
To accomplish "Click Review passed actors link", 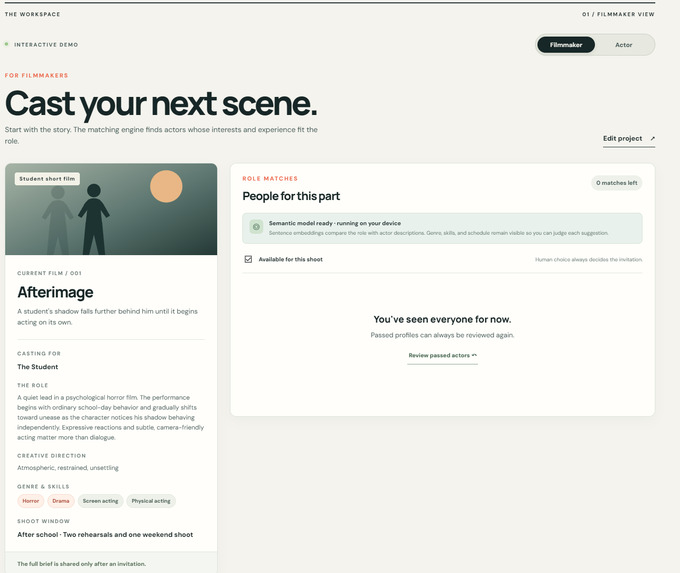I will (442, 356).
